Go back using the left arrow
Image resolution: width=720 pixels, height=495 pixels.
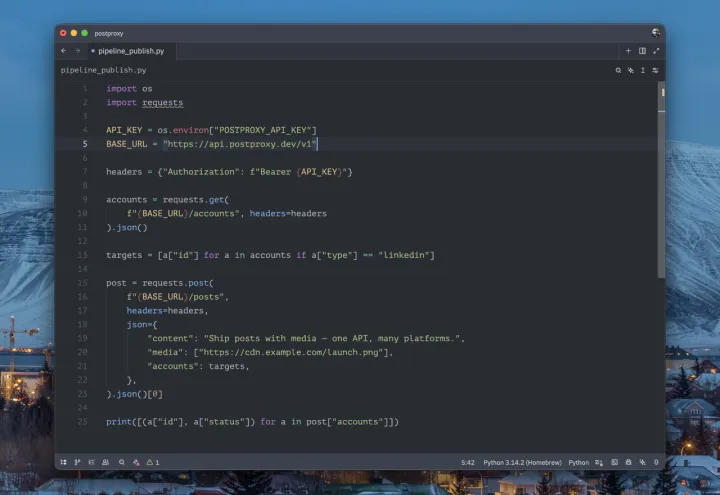point(63,51)
